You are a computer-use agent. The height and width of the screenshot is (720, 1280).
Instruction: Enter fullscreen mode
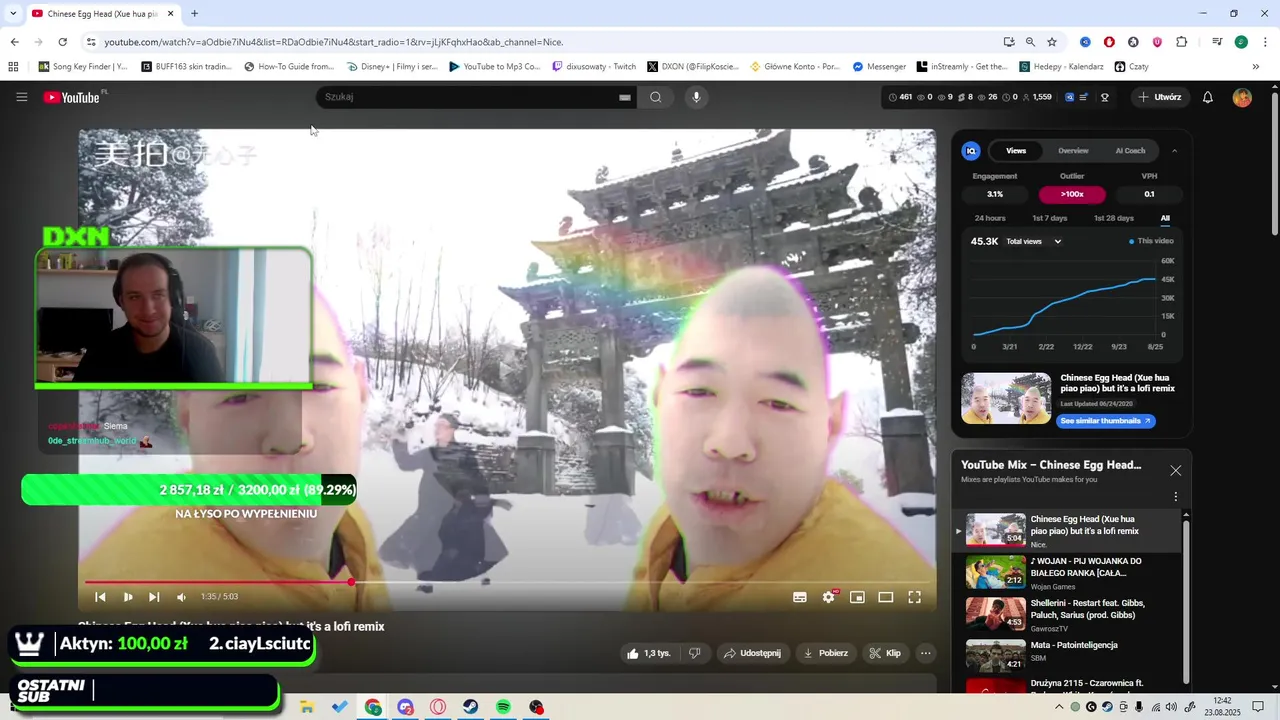[914, 597]
